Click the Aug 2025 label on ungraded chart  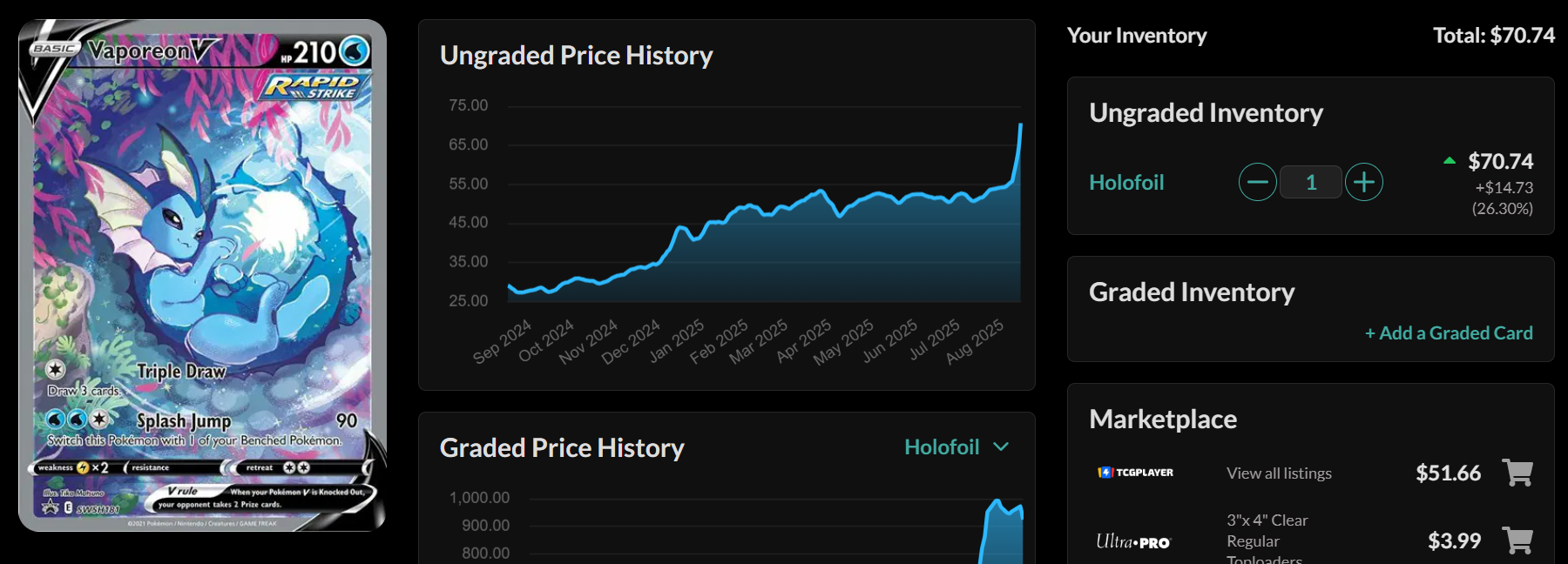[x=976, y=340]
